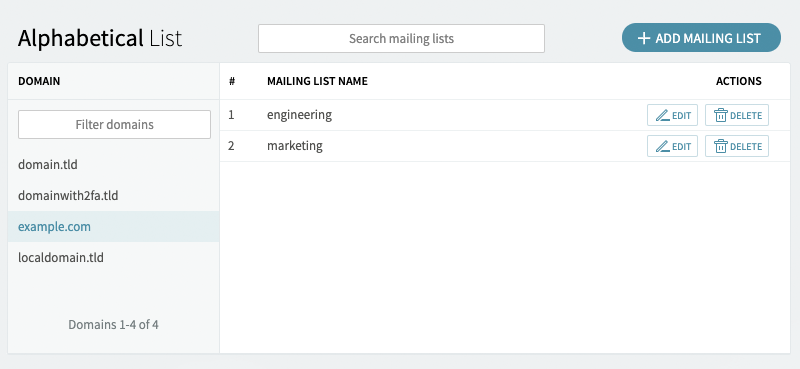Image resolution: width=800 pixels, height=369 pixels.
Task: Click the engineering mailing list name
Action: [x=299, y=115]
